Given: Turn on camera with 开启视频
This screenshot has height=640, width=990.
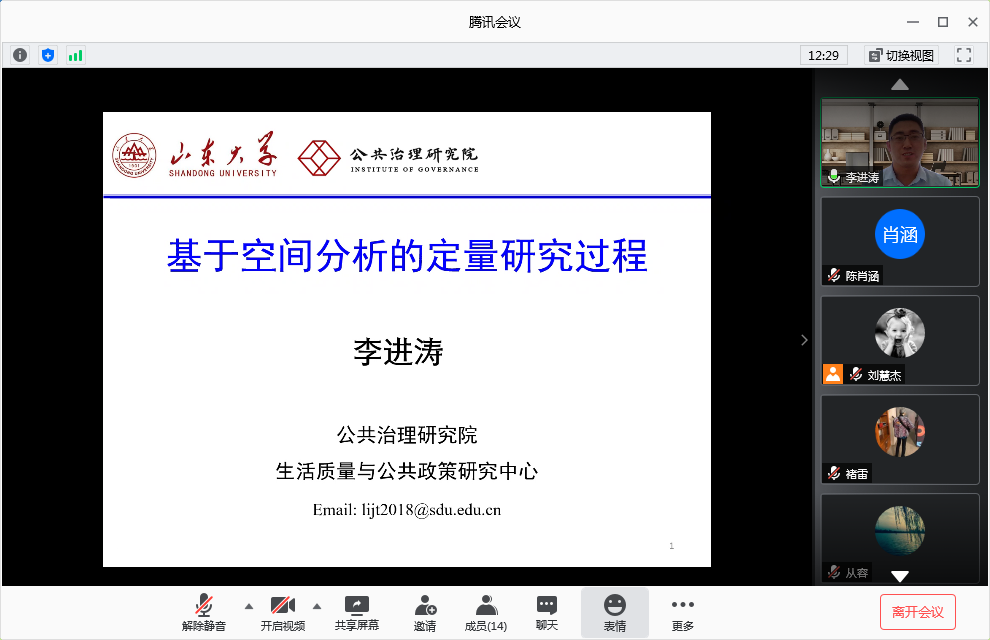Looking at the screenshot, I should point(282,612).
